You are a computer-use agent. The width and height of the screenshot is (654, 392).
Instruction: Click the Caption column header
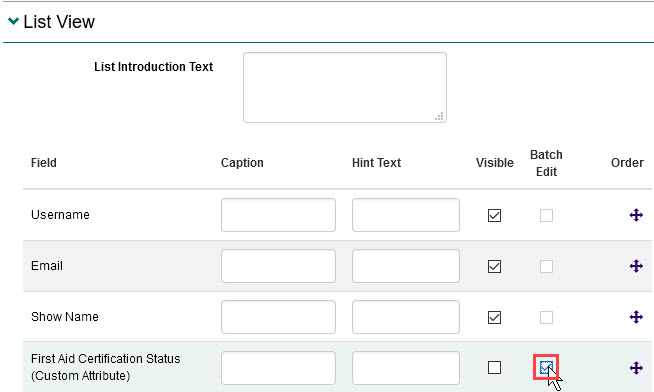pos(242,163)
